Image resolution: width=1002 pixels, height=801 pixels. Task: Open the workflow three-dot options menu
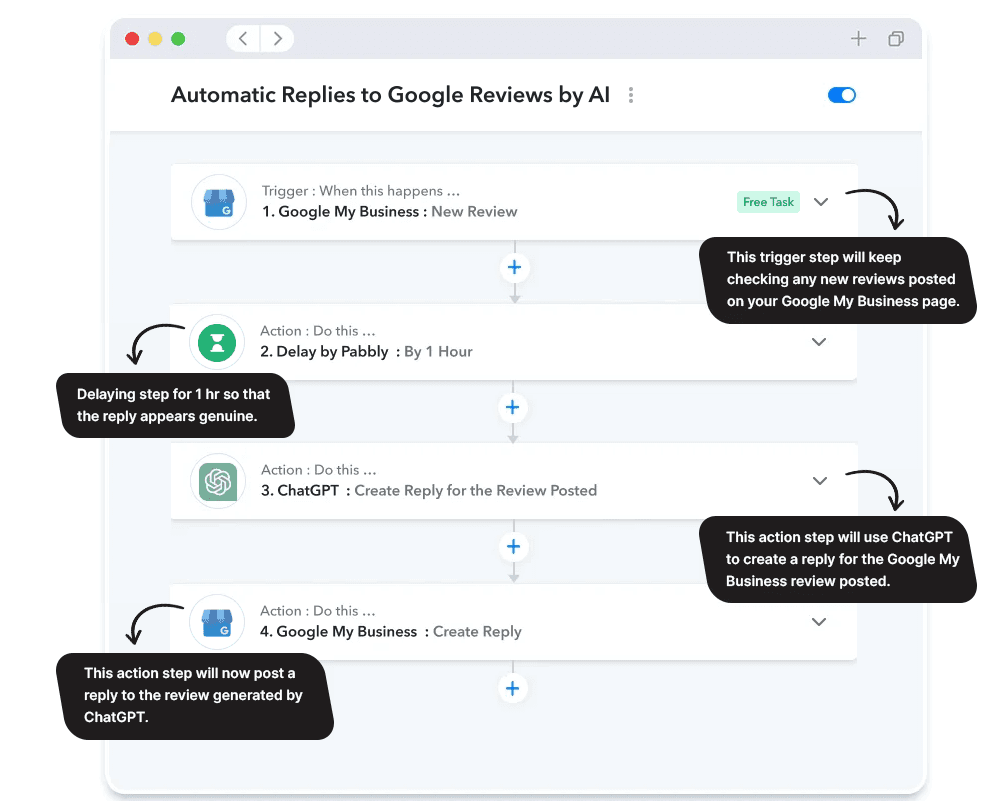631,95
